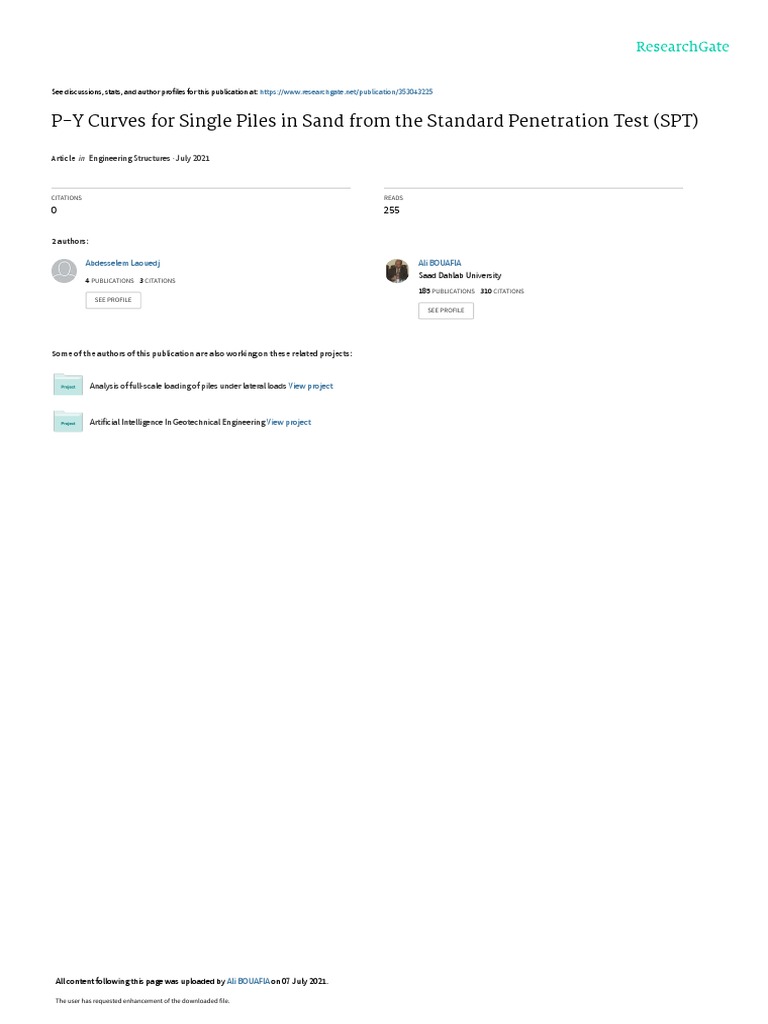Open Abdesselem Laouedj author name link
768x1024 pixels.
point(123,263)
